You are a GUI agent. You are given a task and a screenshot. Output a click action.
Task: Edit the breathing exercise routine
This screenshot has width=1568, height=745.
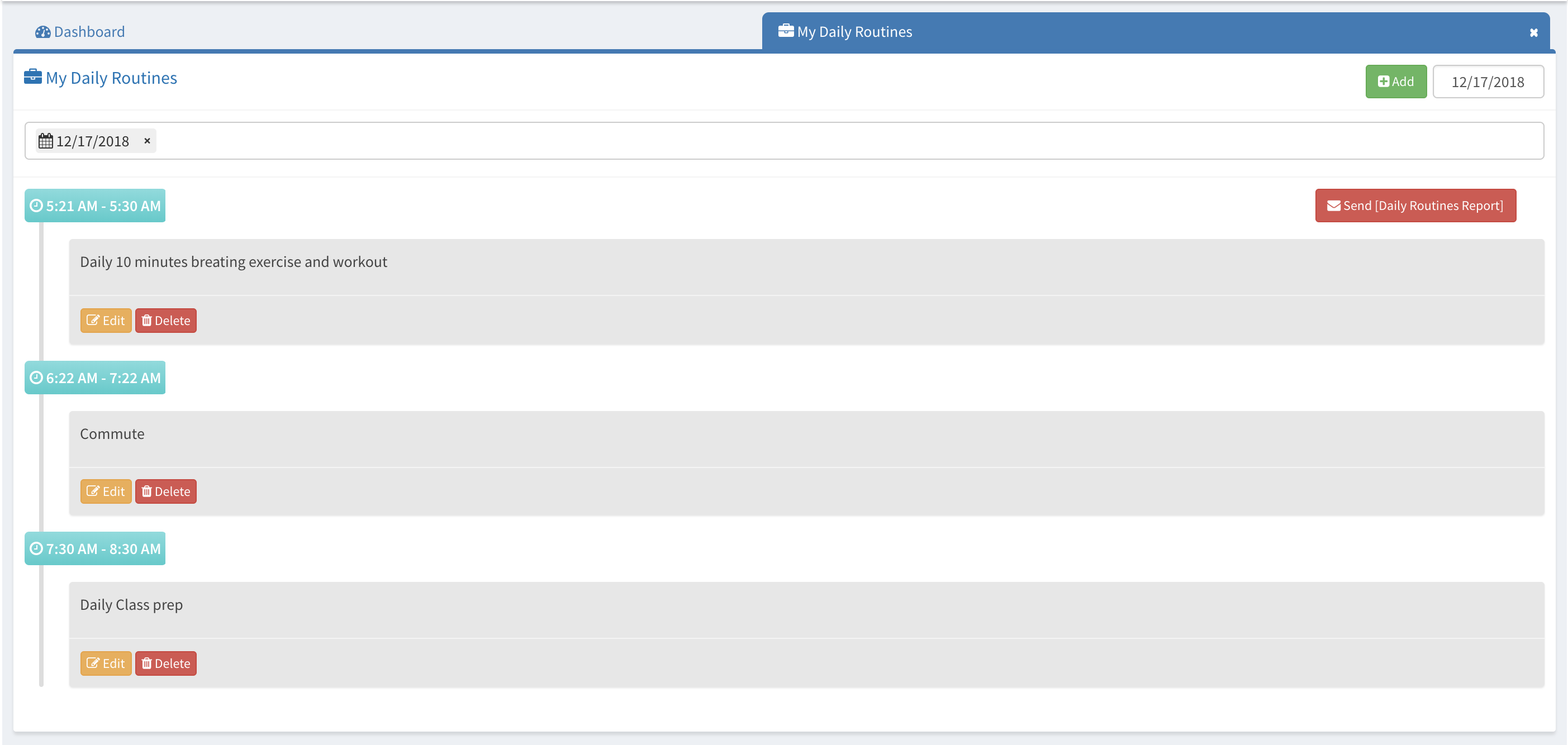(x=106, y=321)
